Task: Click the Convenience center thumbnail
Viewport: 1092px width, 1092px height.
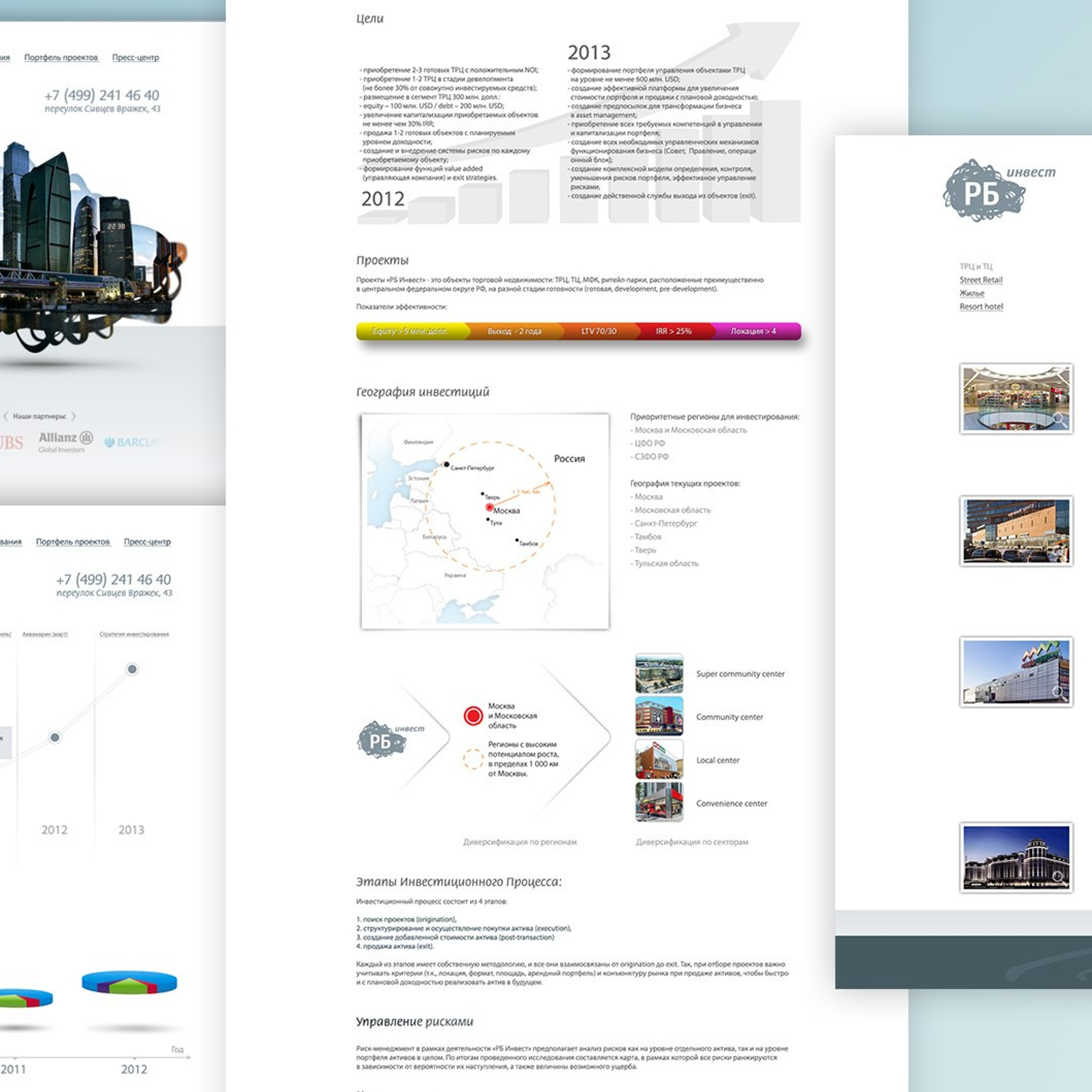Action: coord(659,803)
